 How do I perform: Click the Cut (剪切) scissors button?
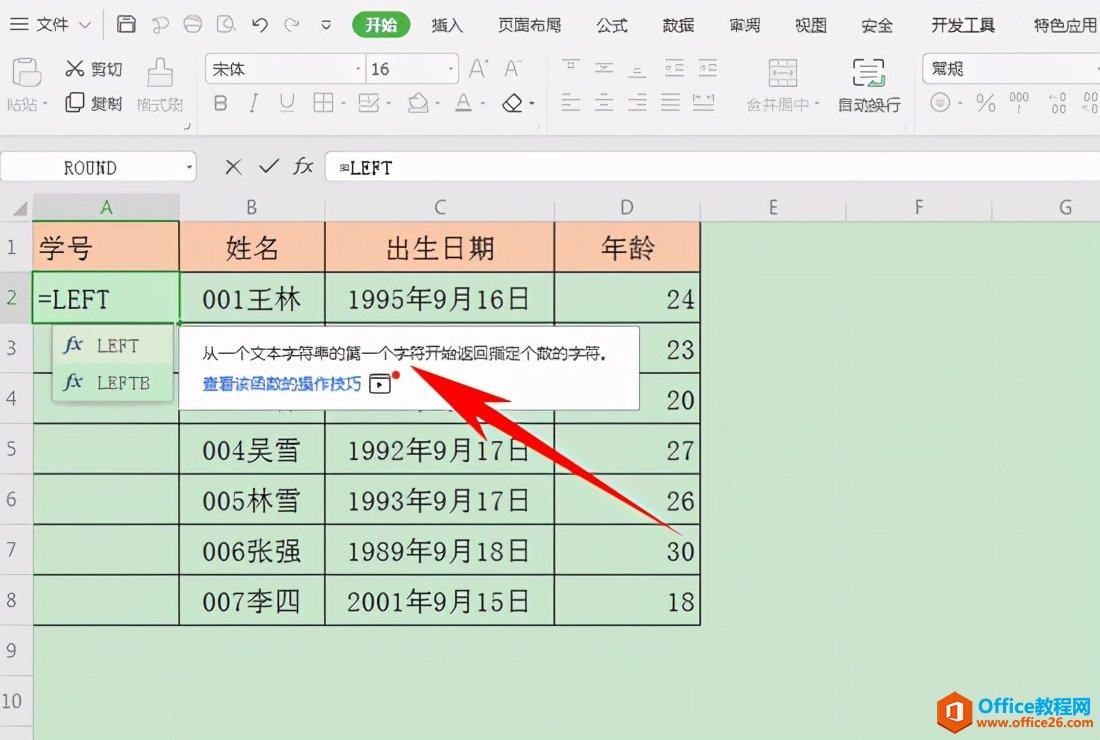[93, 69]
